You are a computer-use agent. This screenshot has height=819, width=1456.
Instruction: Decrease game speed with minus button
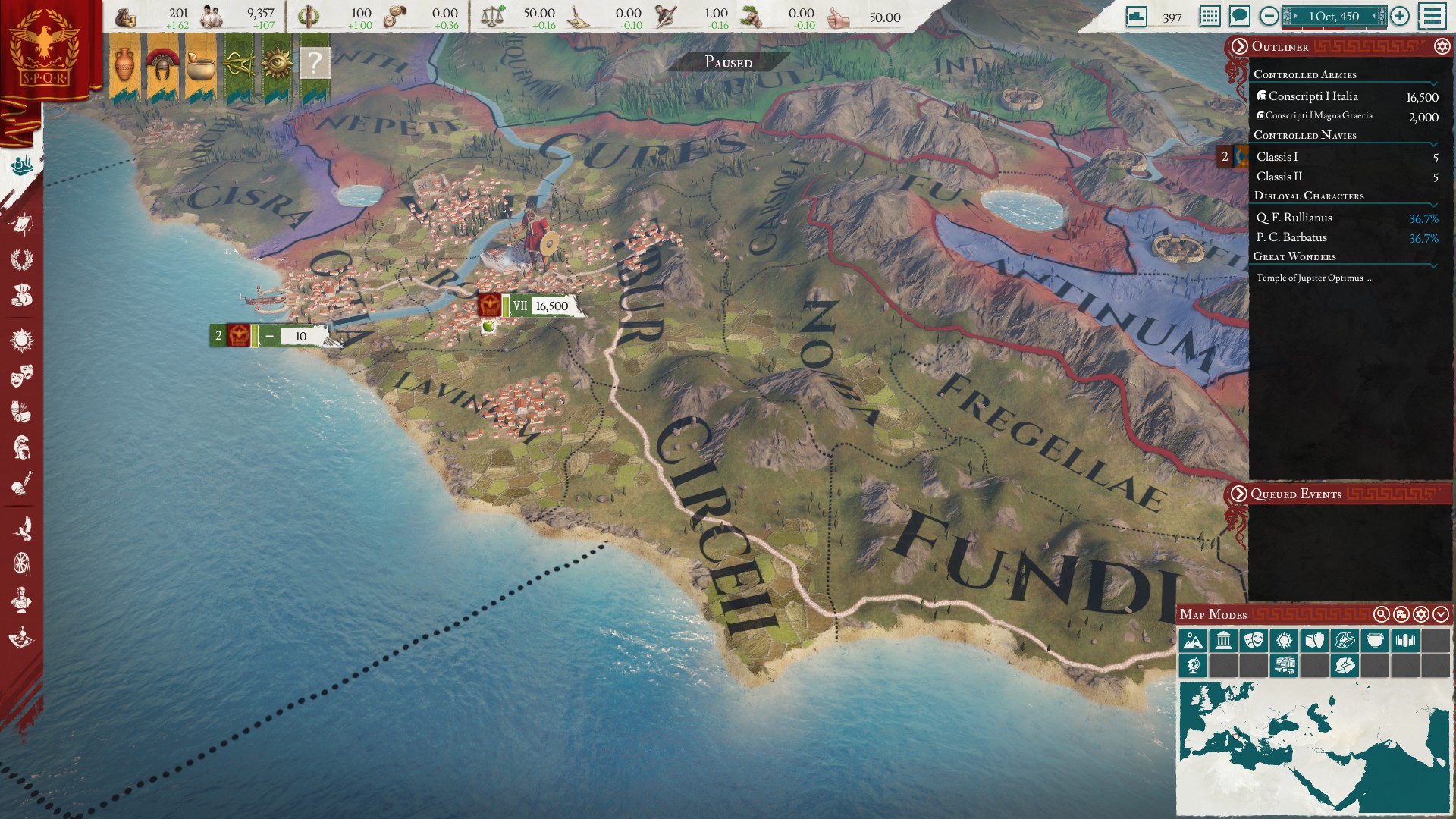point(1269,16)
